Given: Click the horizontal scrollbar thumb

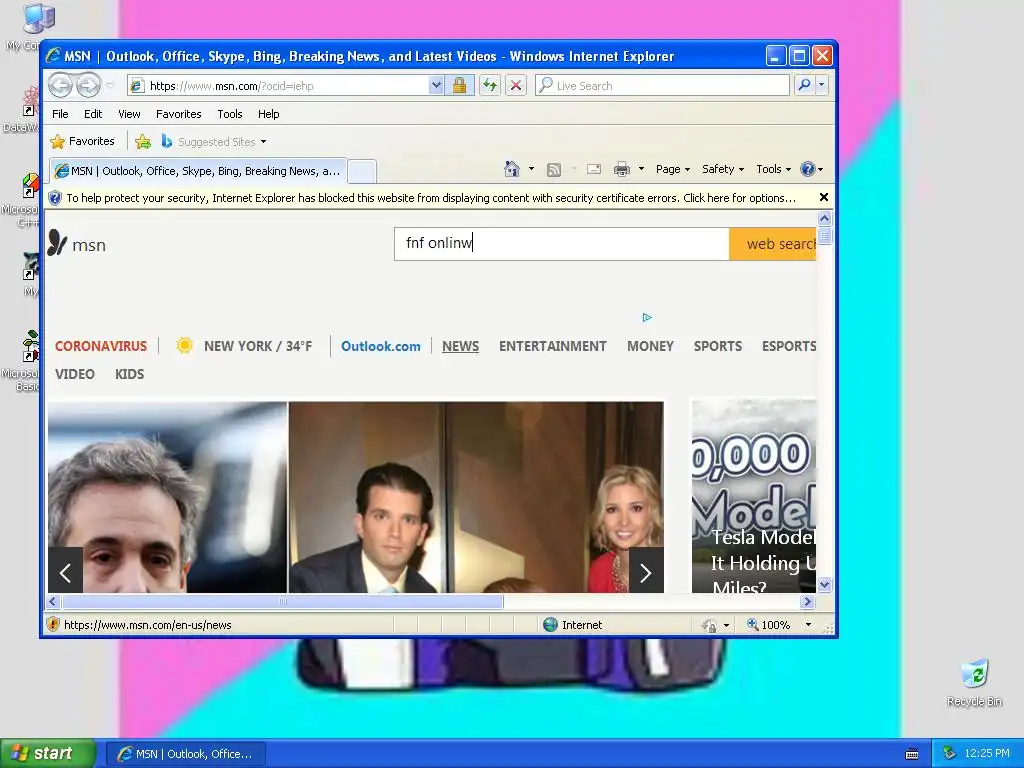Looking at the screenshot, I should 282,601.
